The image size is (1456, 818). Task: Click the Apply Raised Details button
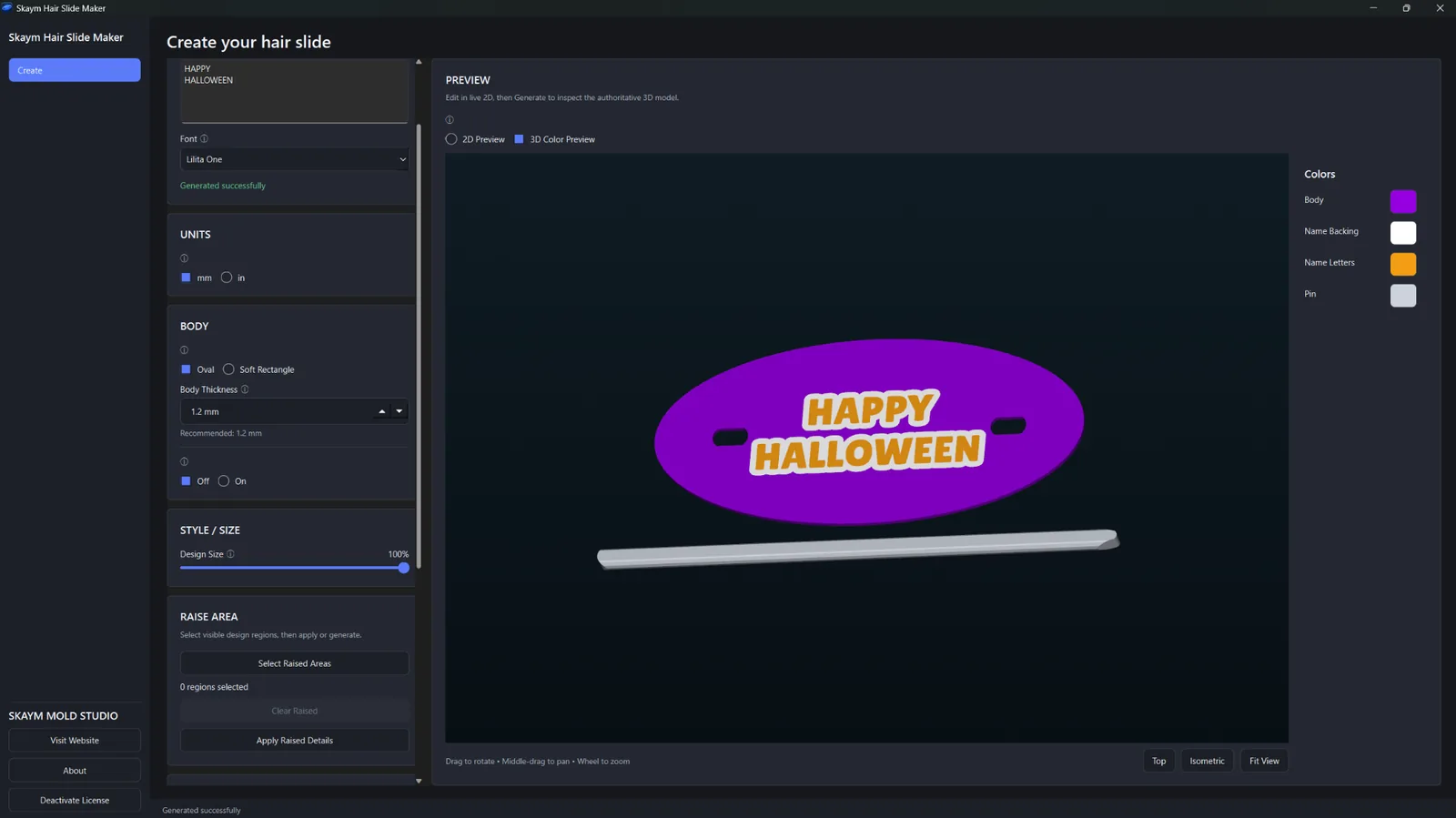pos(295,741)
